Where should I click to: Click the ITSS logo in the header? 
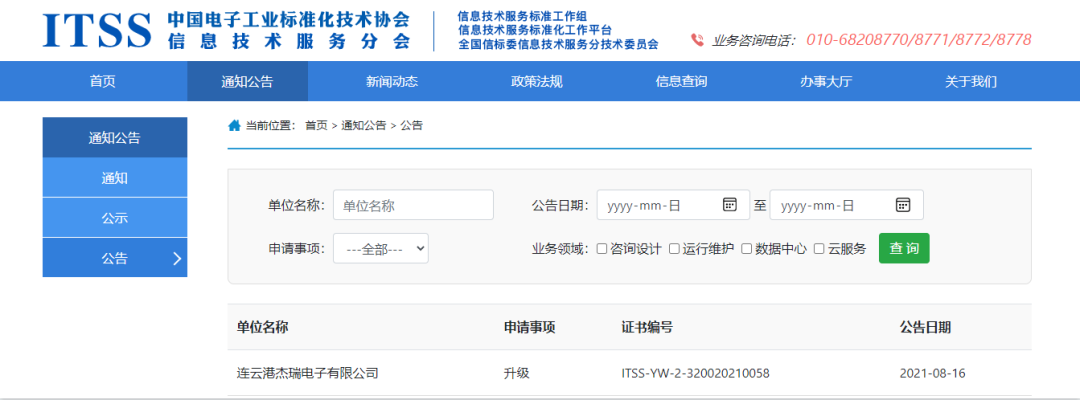click(x=97, y=31)
